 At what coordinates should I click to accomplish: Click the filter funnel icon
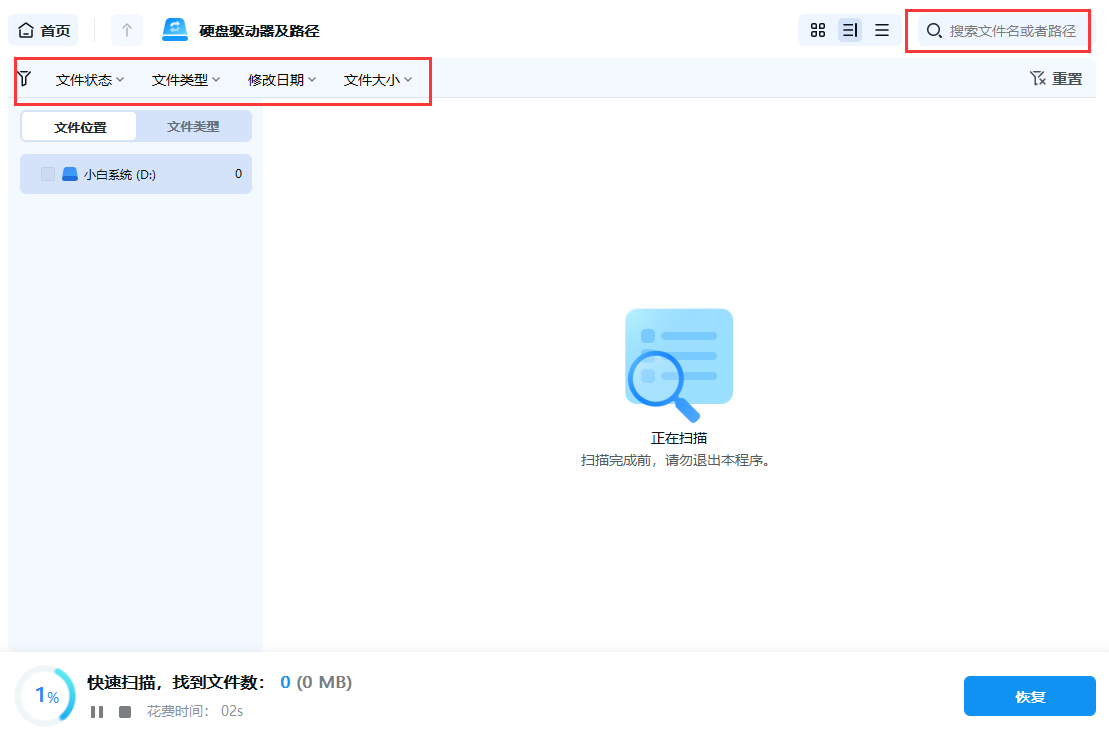[27, 78]
